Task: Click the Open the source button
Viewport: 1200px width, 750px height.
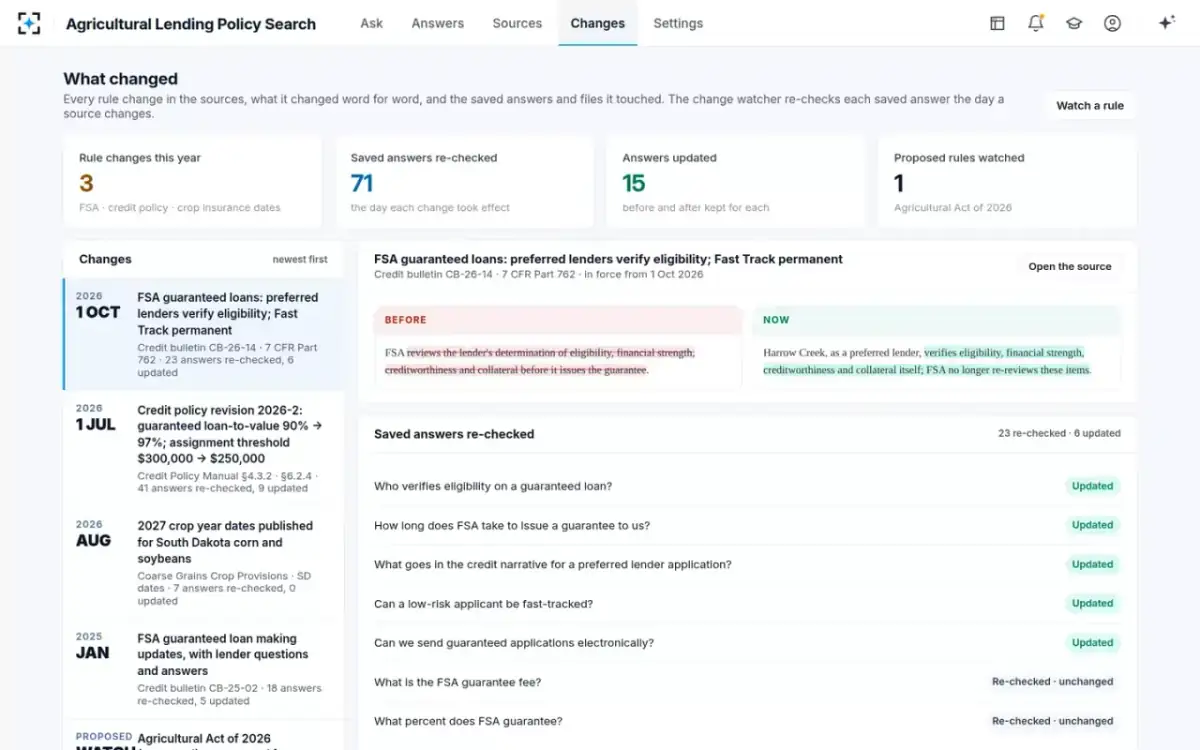Action: click(x=1070, y=267)
